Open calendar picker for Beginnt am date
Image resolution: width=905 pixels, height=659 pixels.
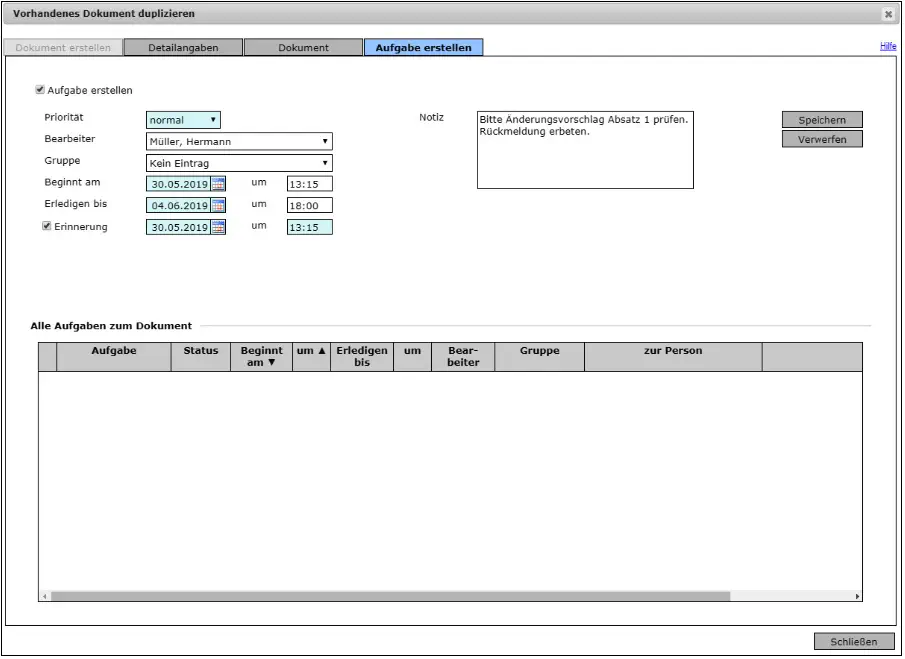pos(218,184)
